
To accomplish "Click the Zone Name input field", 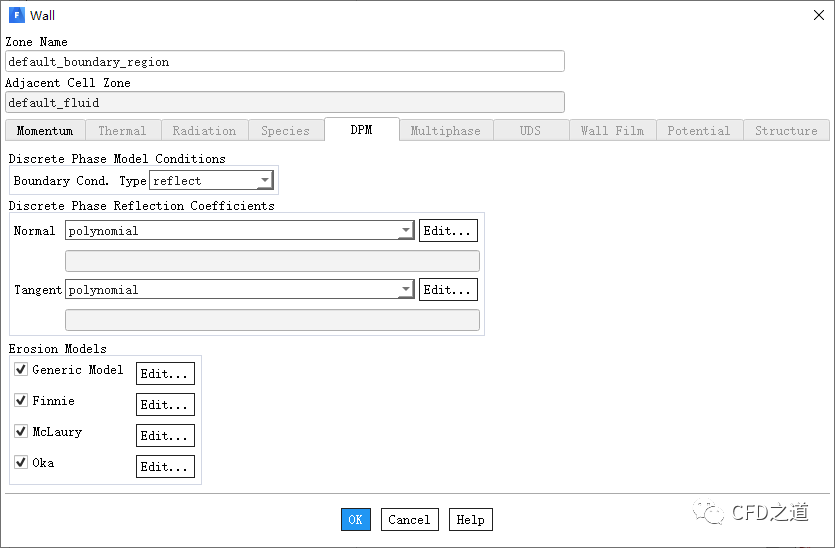I will click(284, 62).
